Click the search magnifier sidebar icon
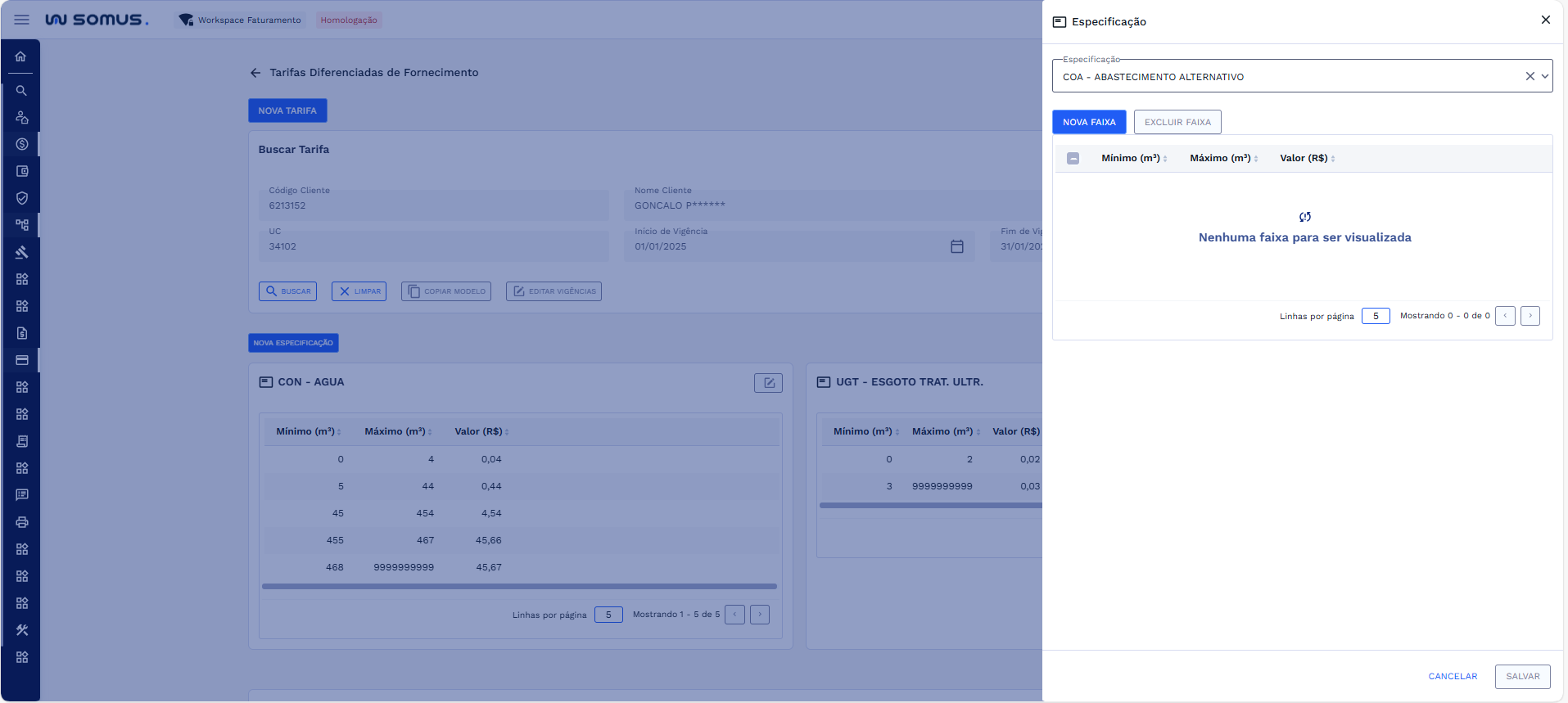Screen dimensions: 1568x703 [21, 91]
